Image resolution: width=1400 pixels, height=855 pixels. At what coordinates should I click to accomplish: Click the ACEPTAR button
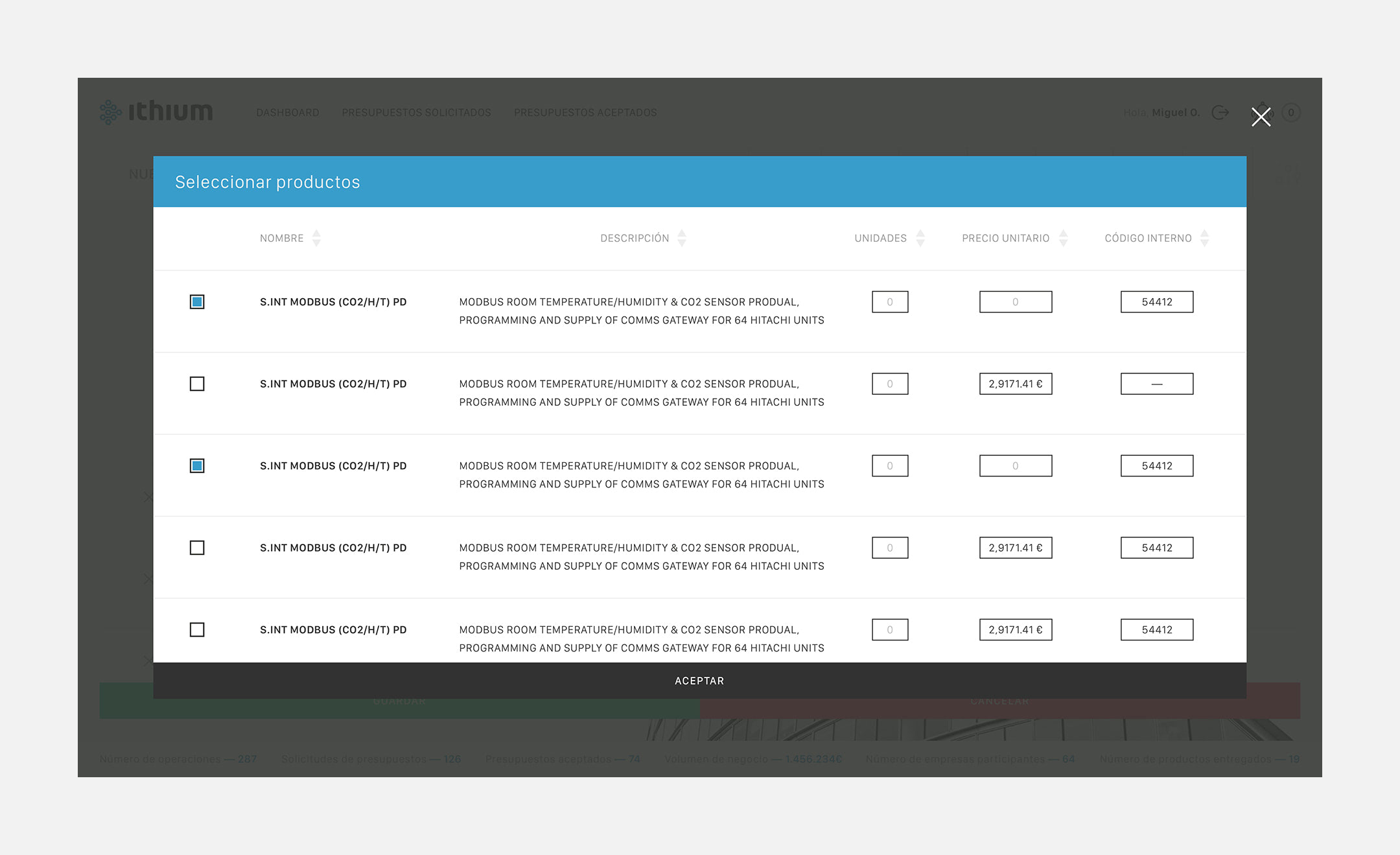(x=700, y=681)
